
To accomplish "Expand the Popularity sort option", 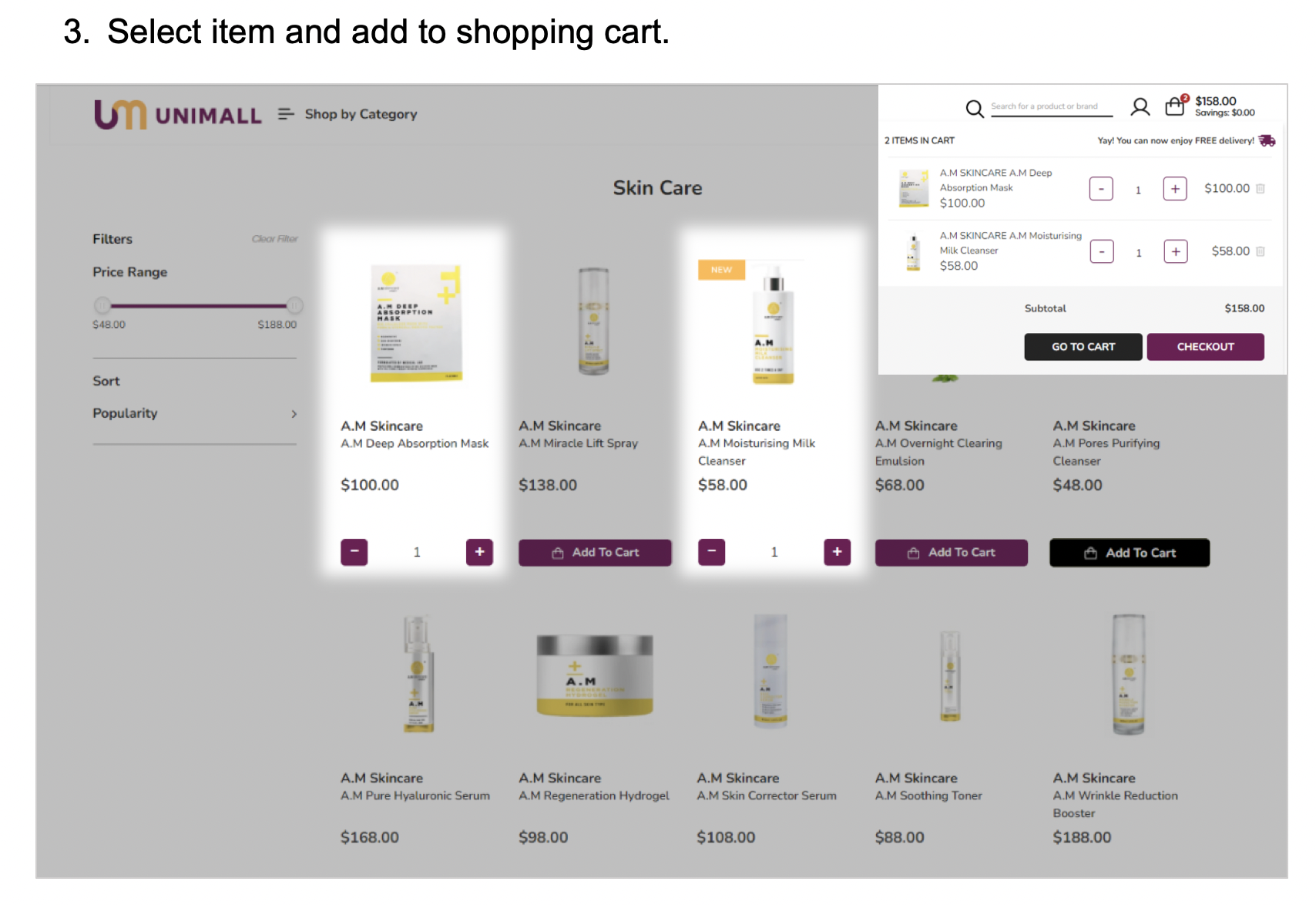I will click(194, 414).
